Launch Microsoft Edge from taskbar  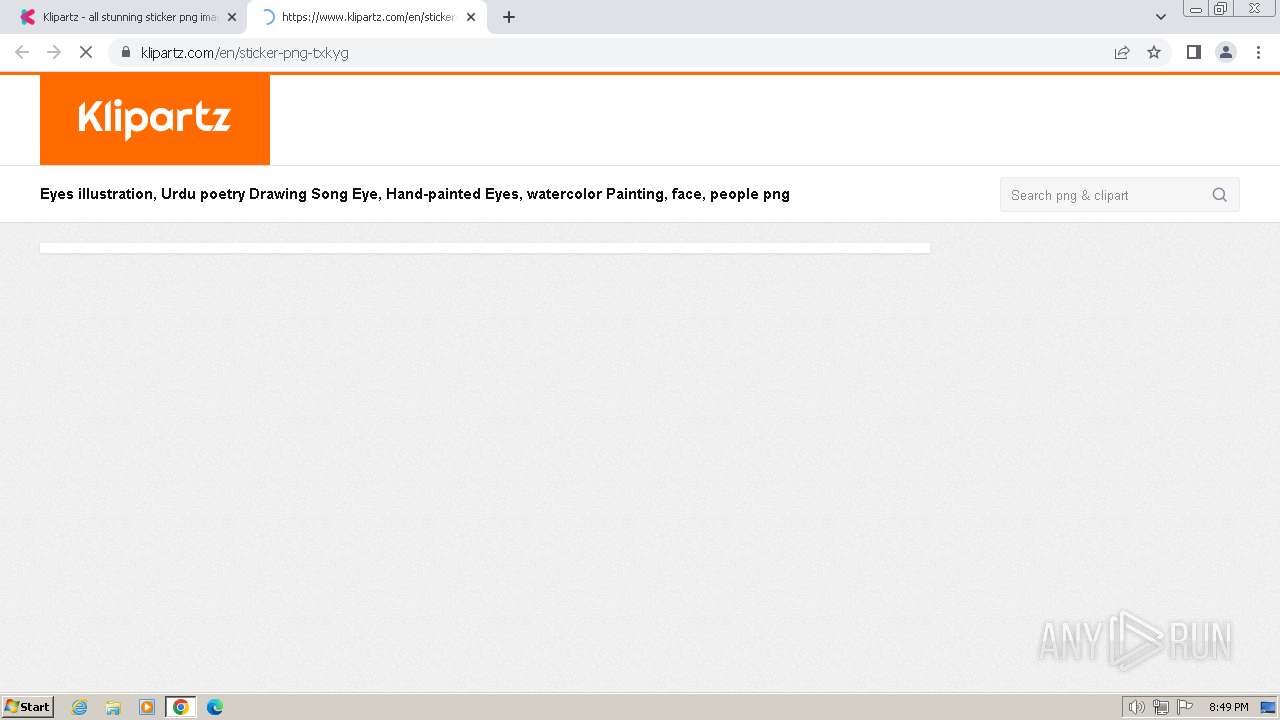tap(214, 707)
